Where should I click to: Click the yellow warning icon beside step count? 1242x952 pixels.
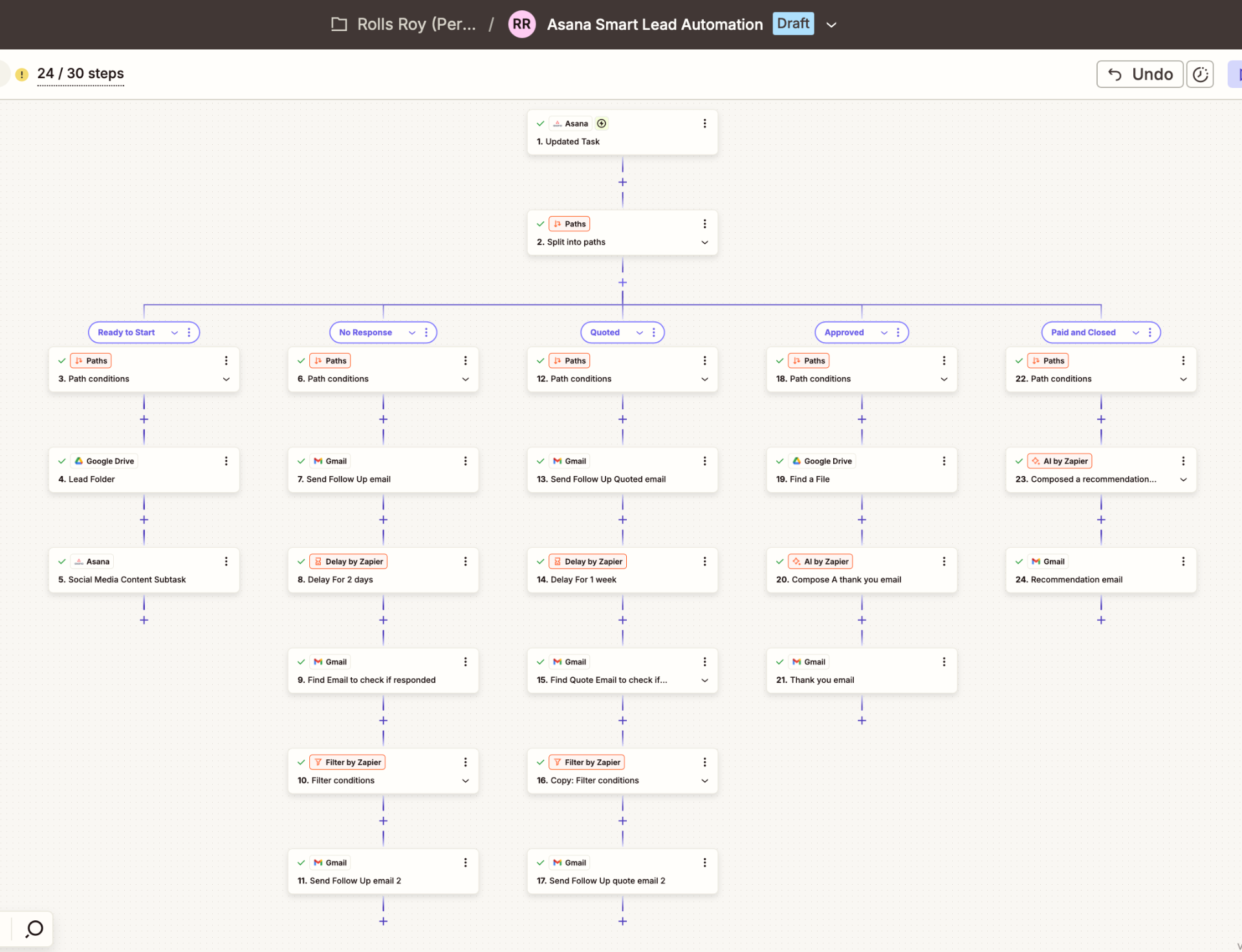coord(21,74)
